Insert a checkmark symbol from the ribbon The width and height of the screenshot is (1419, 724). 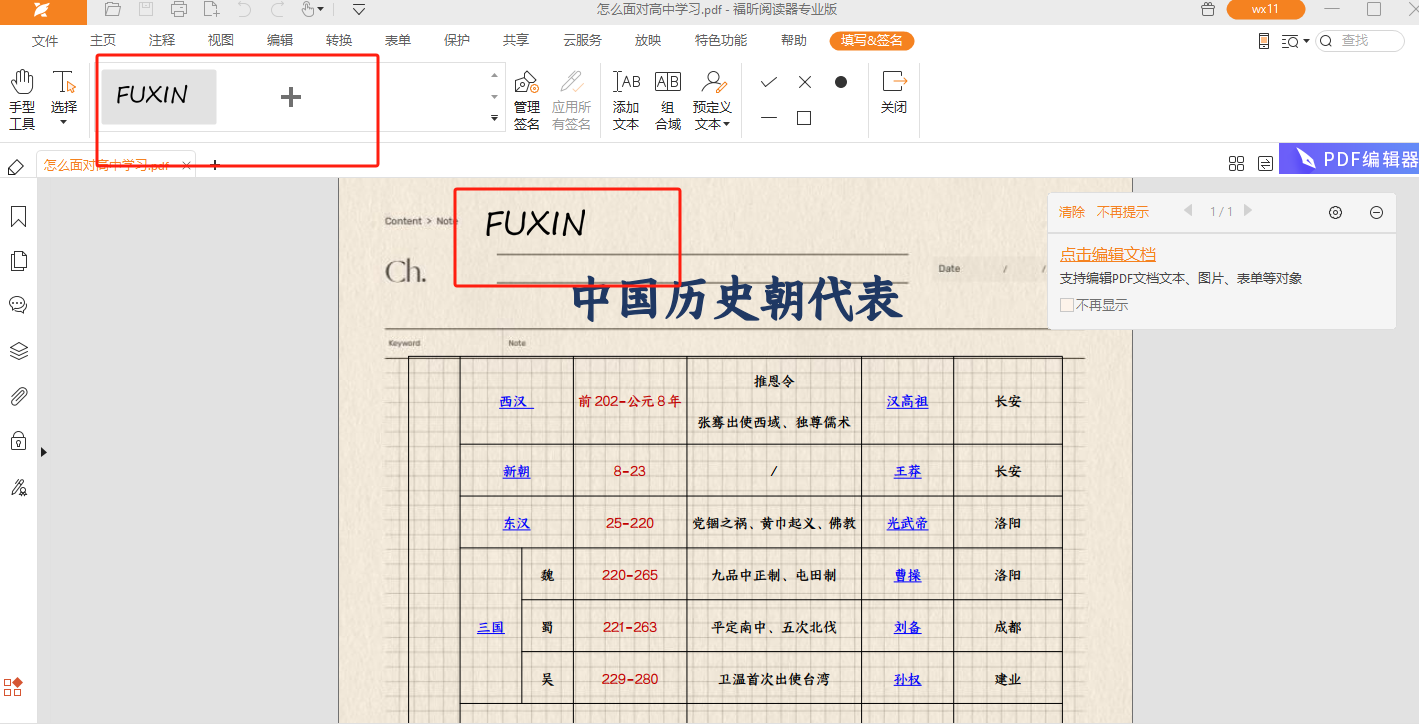[x=768, y=82]
